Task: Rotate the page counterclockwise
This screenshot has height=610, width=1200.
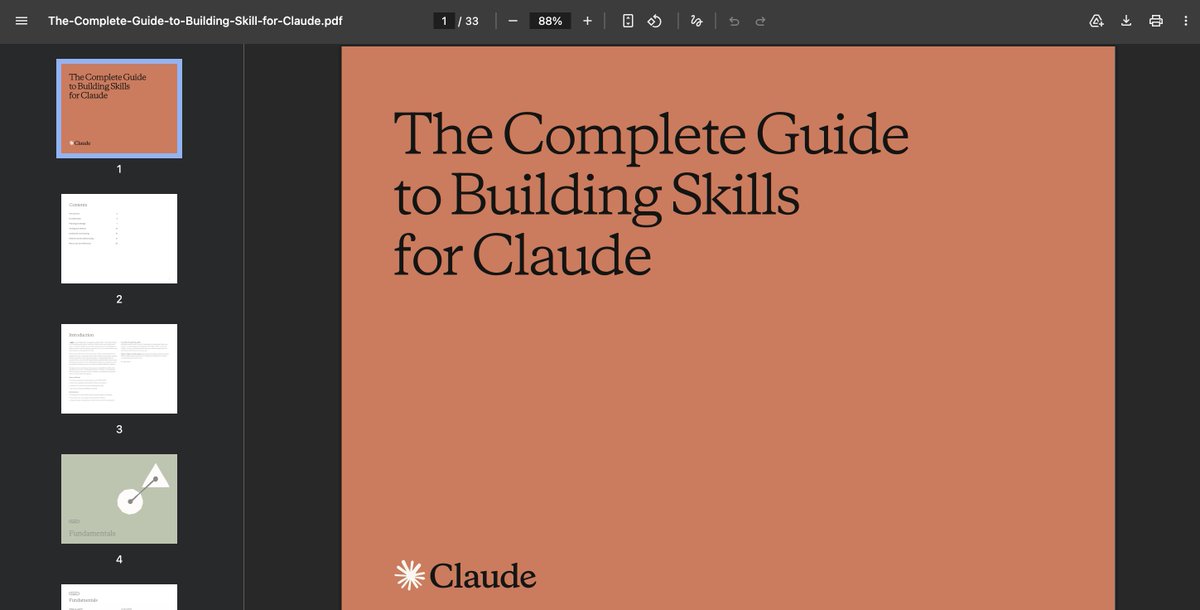Action: pos(654,20)
